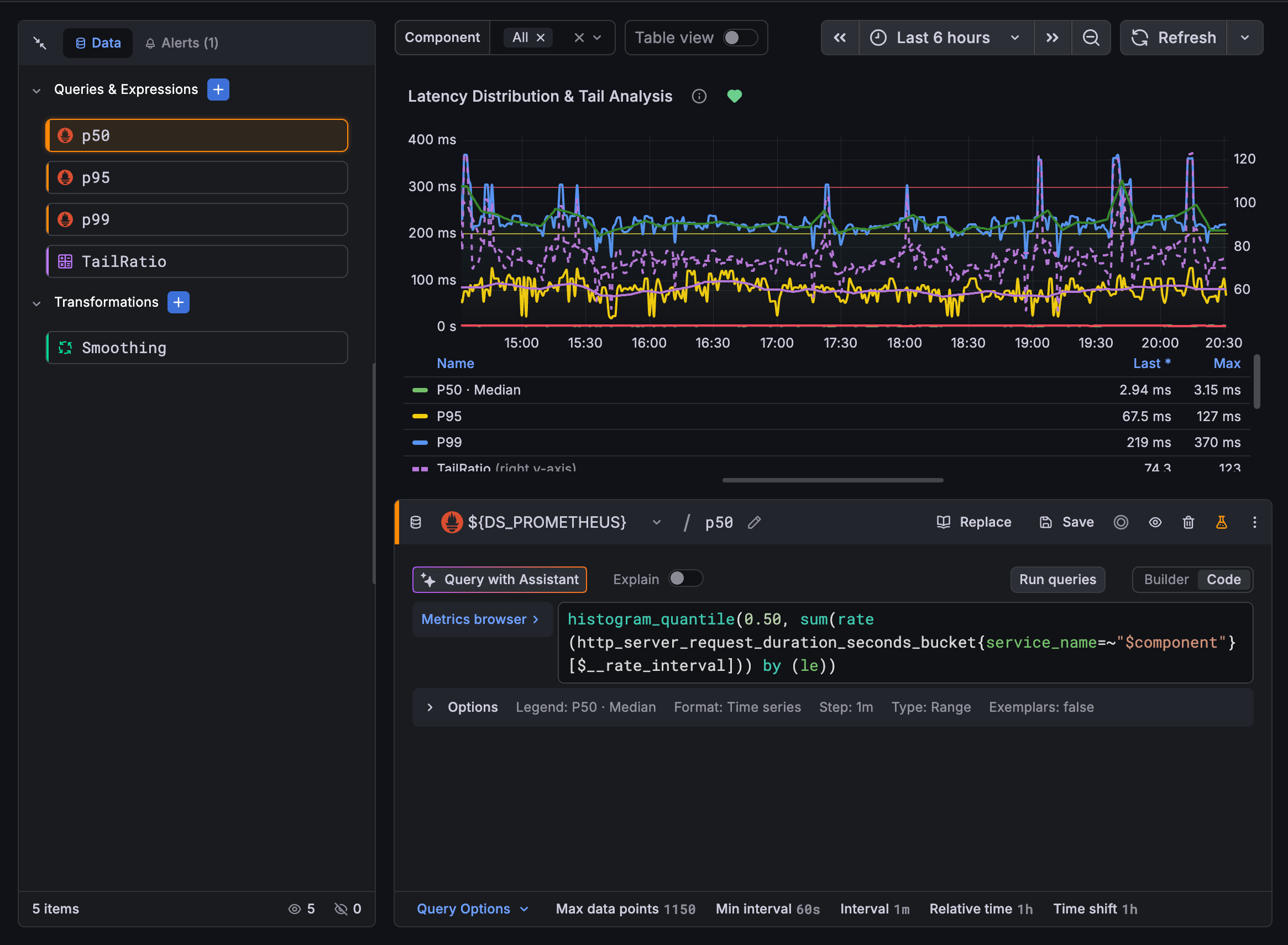Viewport: 1288px width, 945px height.
Task: Open panel info tooltip icon
Action: coord(699,96)
